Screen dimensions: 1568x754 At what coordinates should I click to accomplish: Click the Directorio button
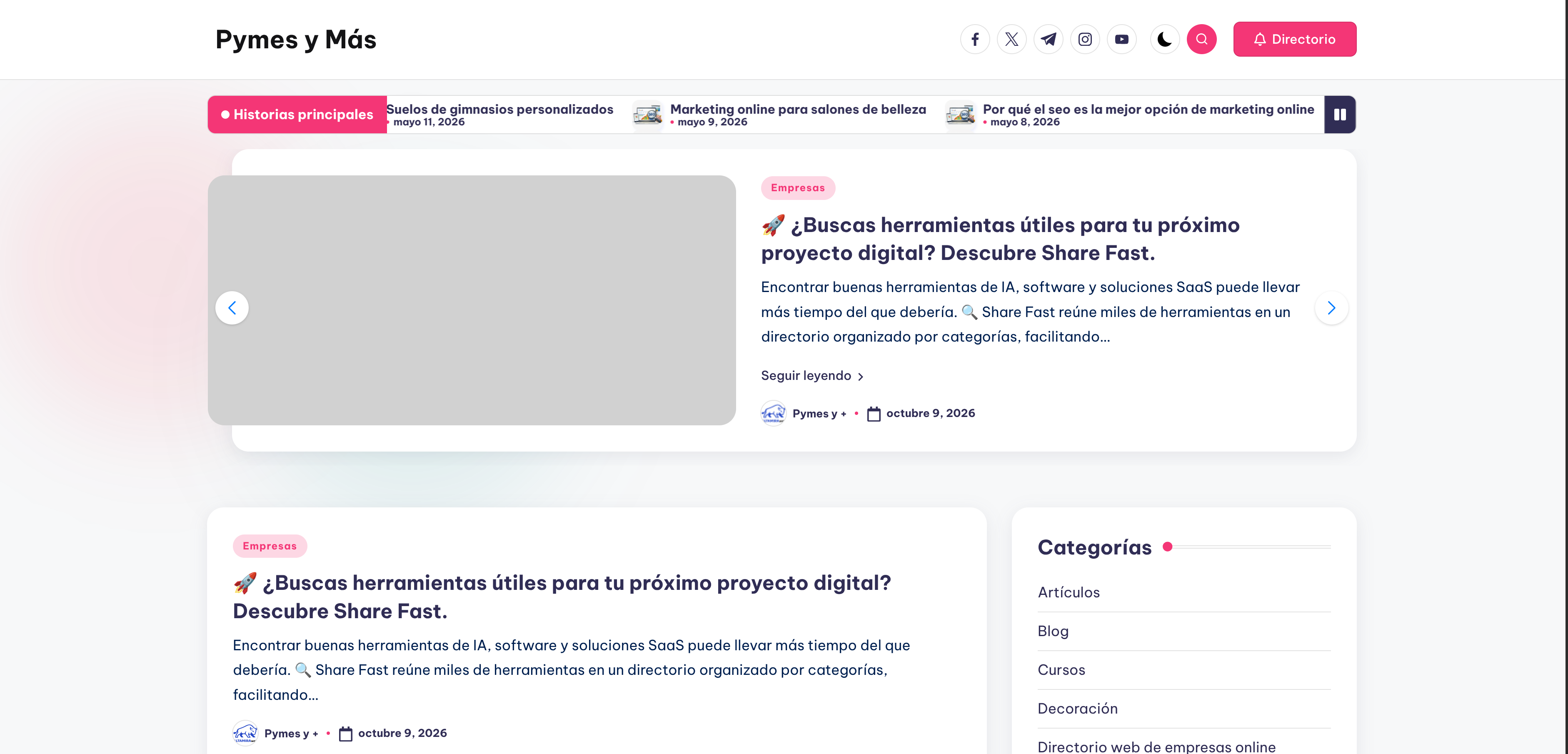click(x=1295, y=40)
